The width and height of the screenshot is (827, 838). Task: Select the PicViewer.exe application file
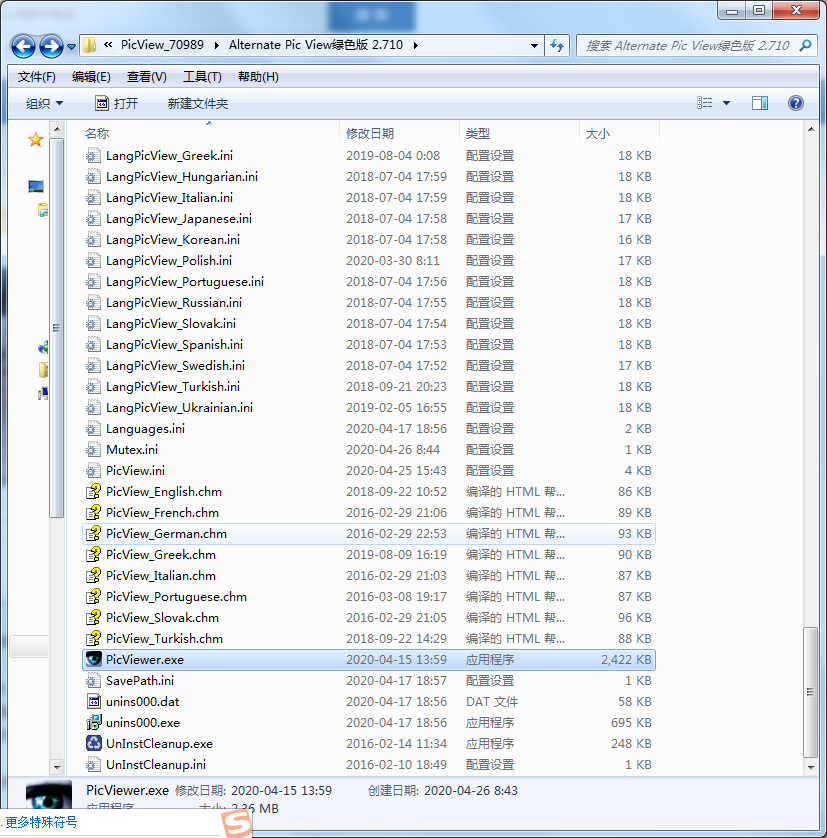pyautogui.click(x=145, y=660)
